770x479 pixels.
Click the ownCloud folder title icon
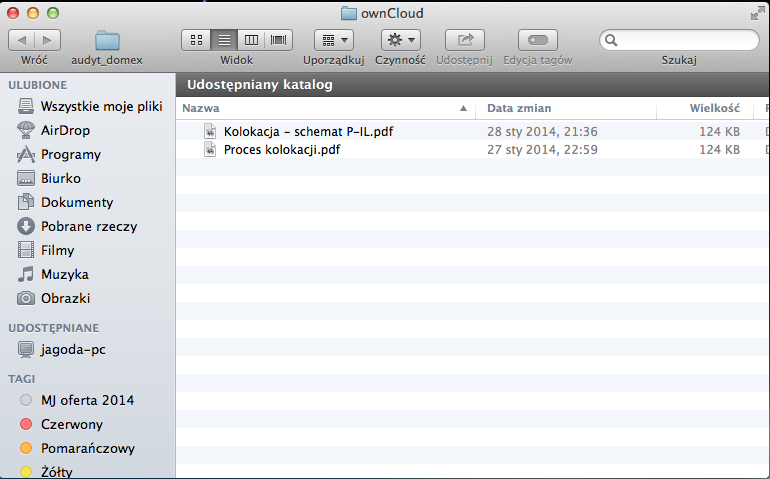349,13
